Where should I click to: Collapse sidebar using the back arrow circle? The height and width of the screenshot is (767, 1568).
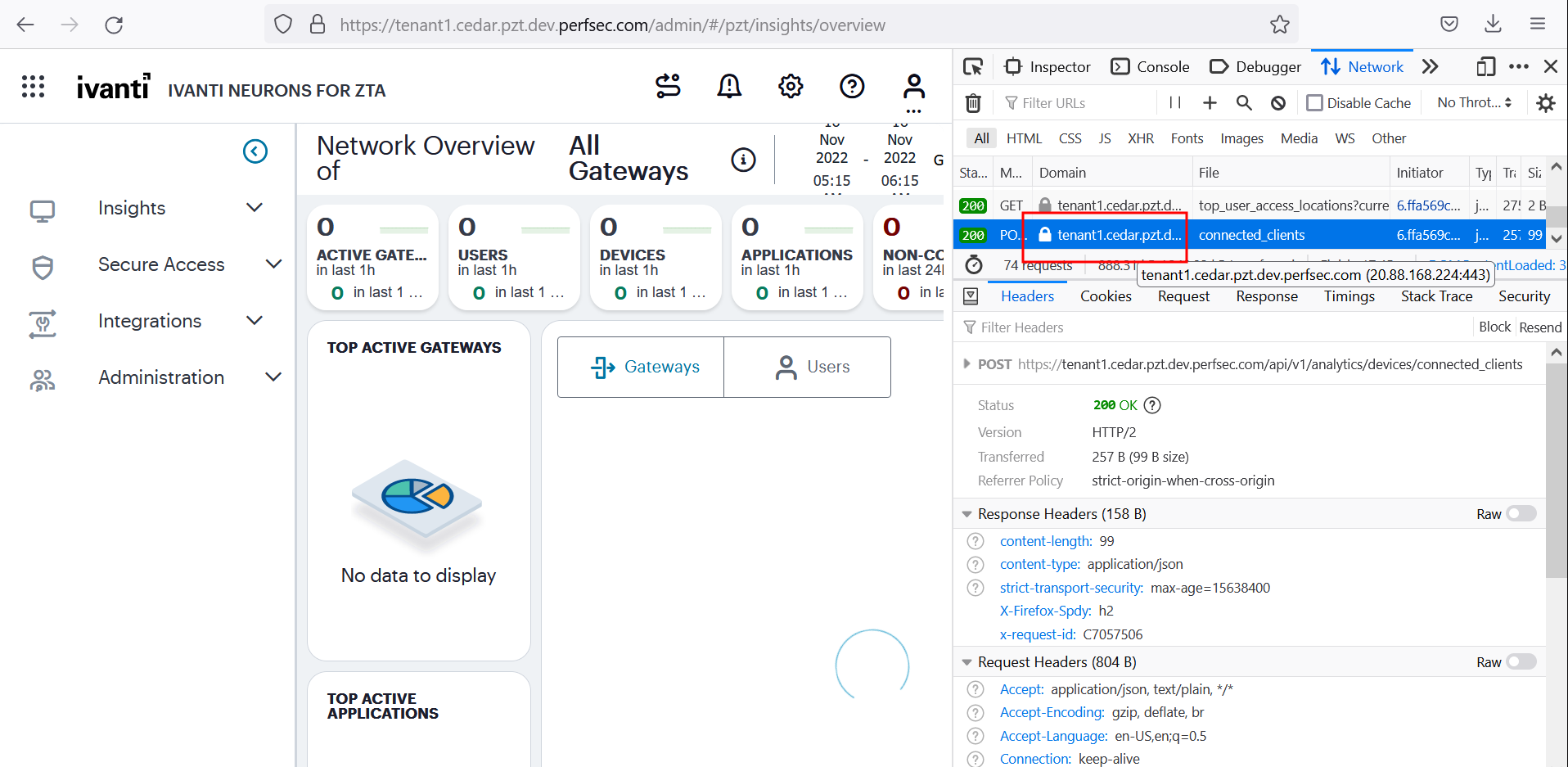point(255,151)
